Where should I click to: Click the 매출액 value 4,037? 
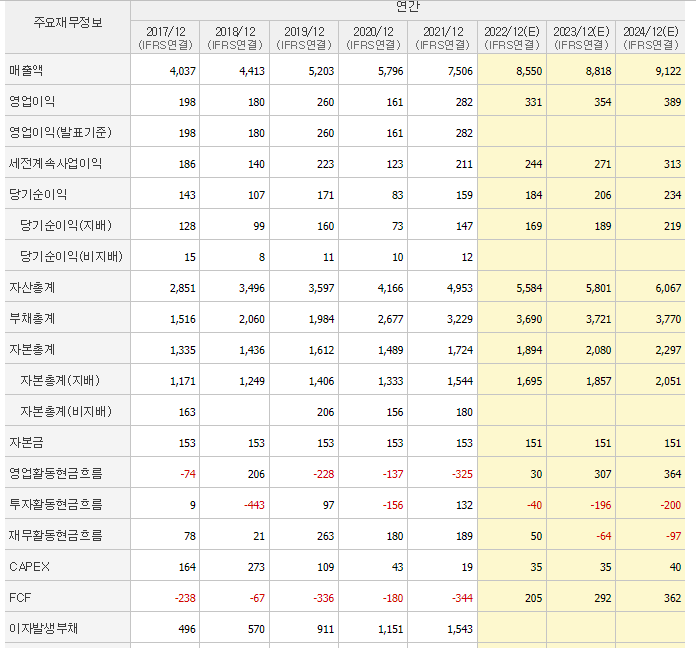(182, 71)
